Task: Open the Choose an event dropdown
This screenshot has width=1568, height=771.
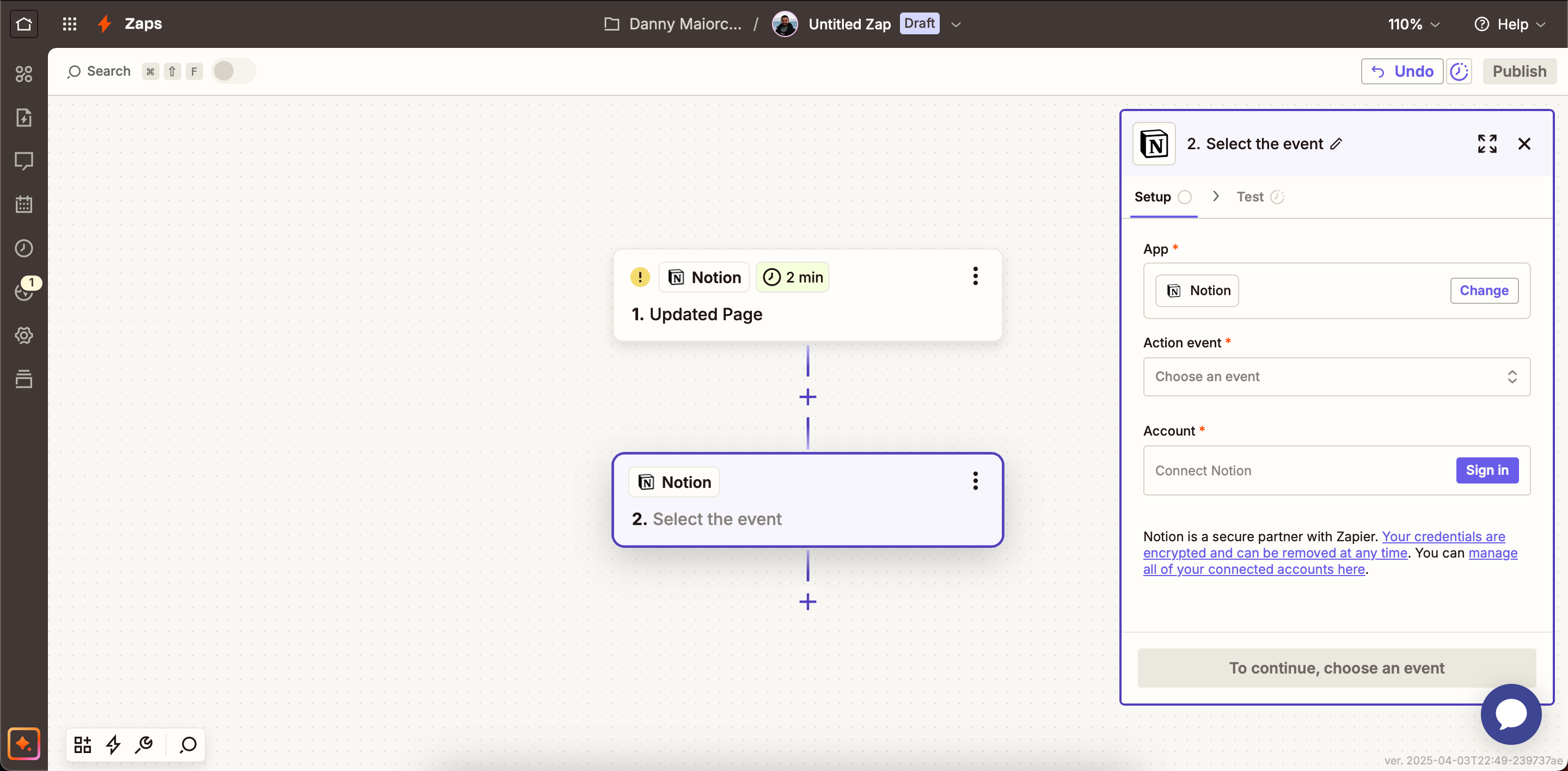Action: (x=1337, y=377)
